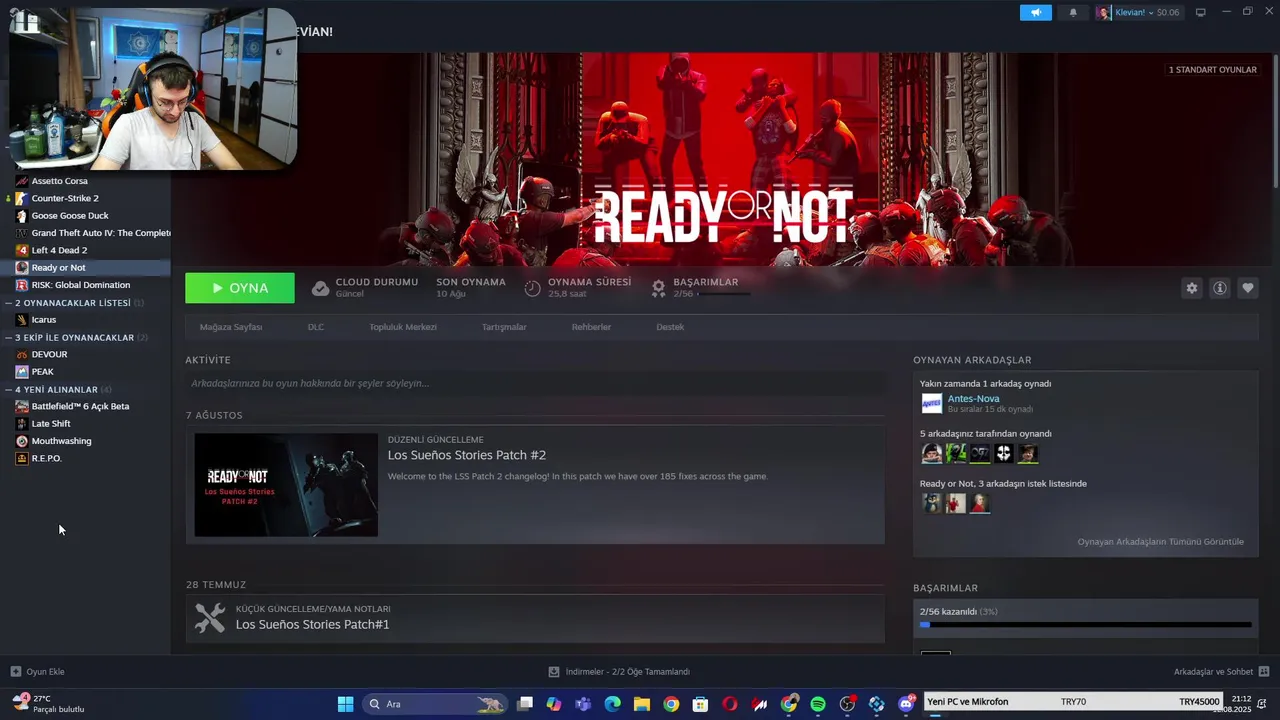Screen dimensions: 1280x720
Task: Open weather widget showing 27°C
Action: pyautogui.click(x=50, y=704)
